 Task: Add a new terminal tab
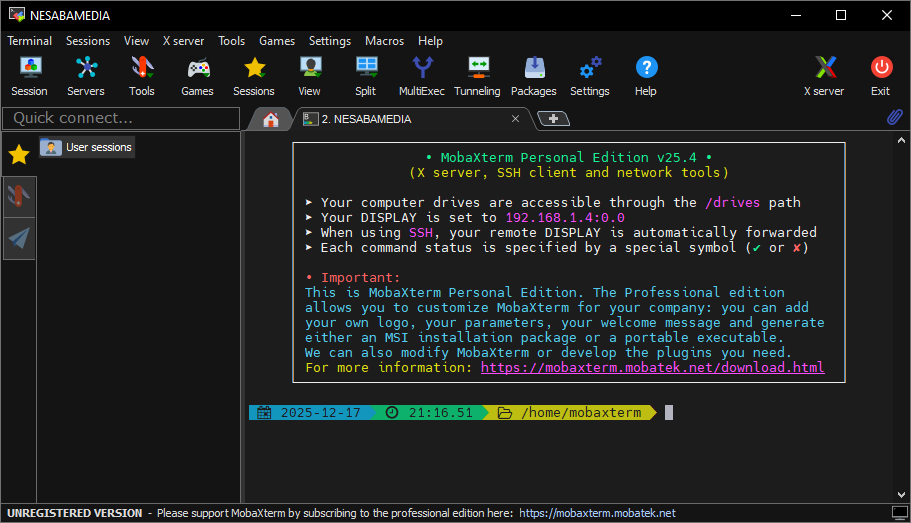click(x=553, y=118)
